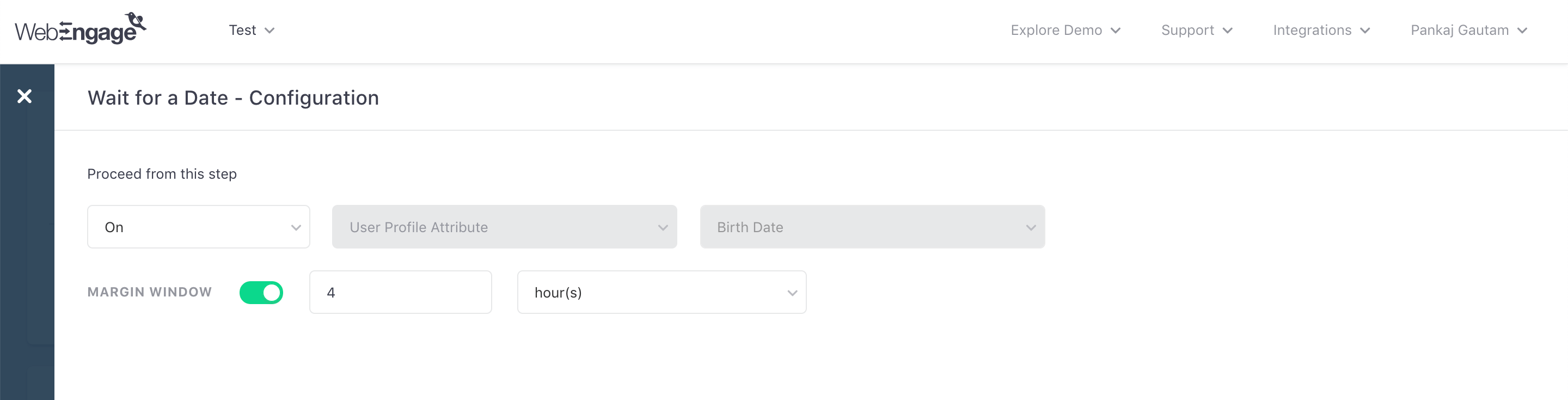The image size is (1568, 400).
Task: Open the Explore Demo menu
Action: pos(1056,31)
